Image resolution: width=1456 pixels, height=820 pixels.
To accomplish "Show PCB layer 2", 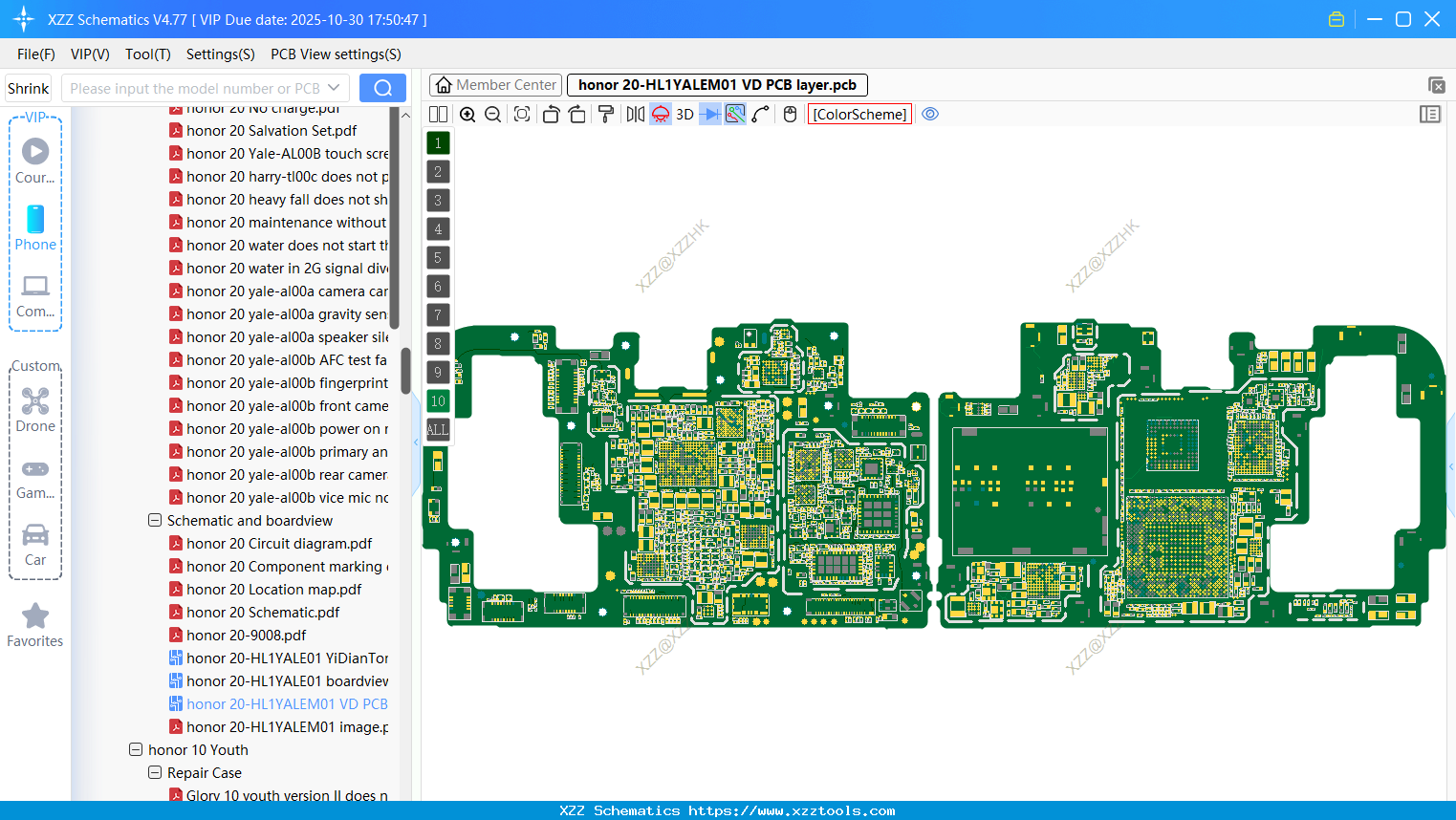I will [x=438, y=172].
